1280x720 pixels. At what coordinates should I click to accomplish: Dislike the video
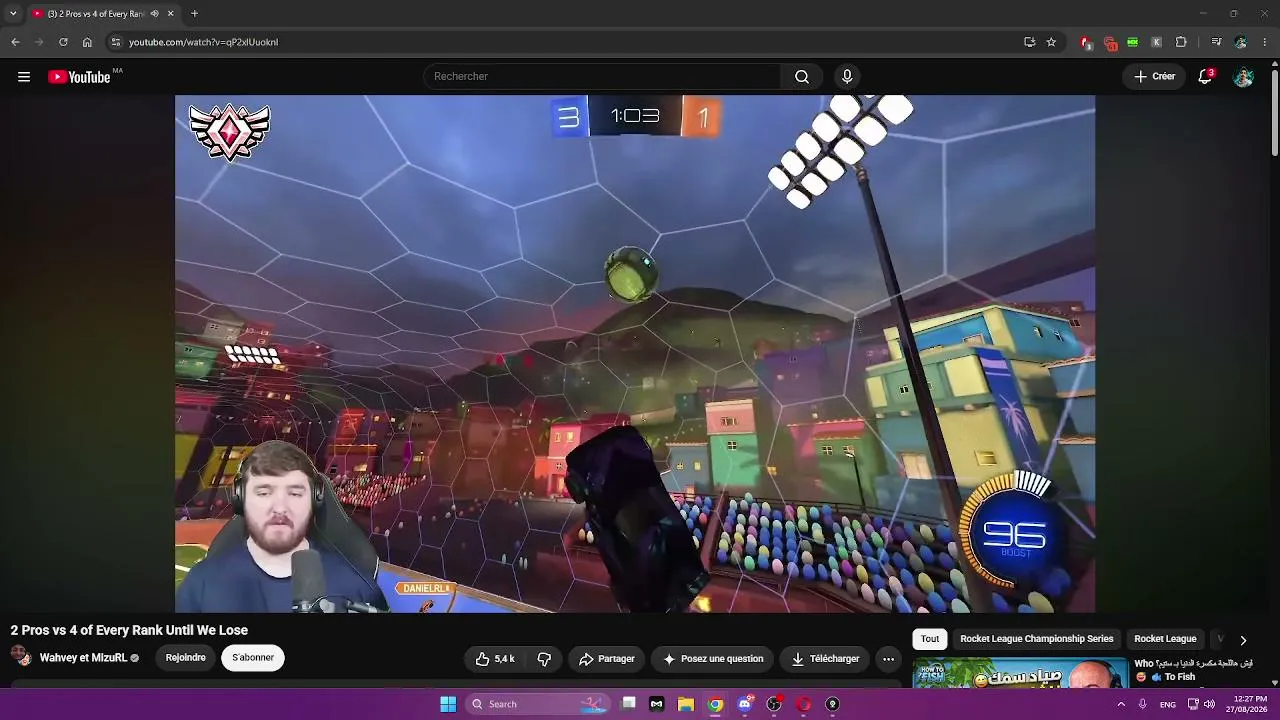coord(544,659)
